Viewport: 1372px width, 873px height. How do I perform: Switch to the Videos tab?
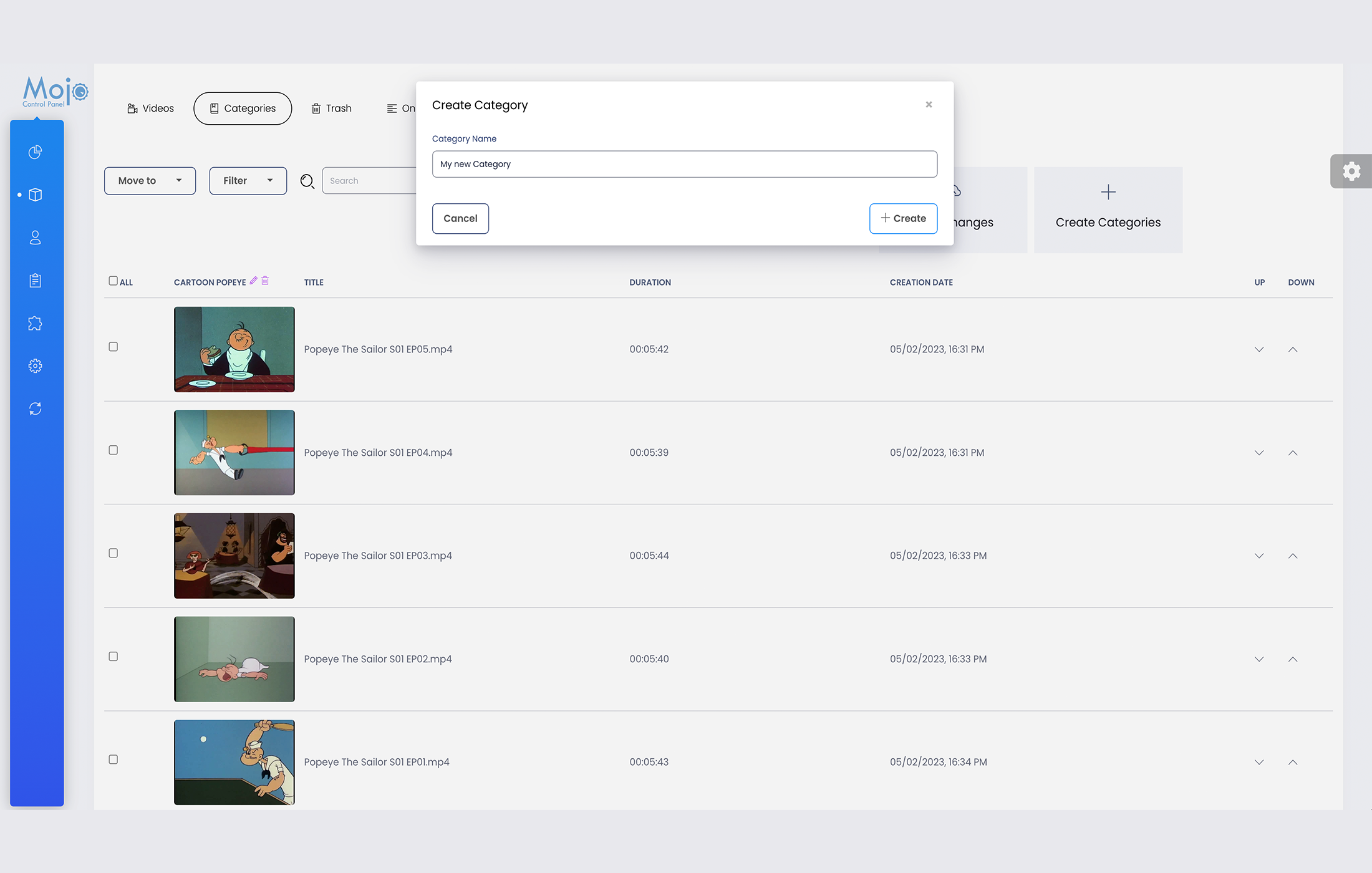click(150, 108)
